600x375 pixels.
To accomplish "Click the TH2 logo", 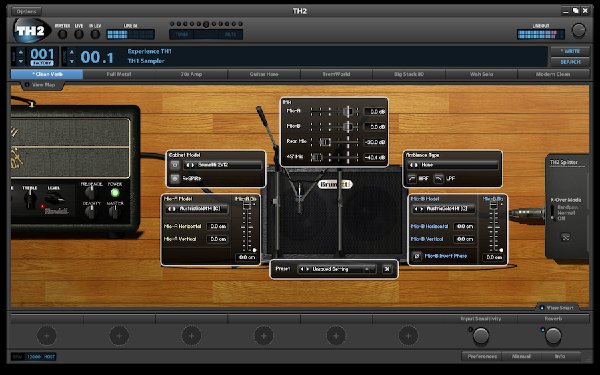I will tap(32, 30).
